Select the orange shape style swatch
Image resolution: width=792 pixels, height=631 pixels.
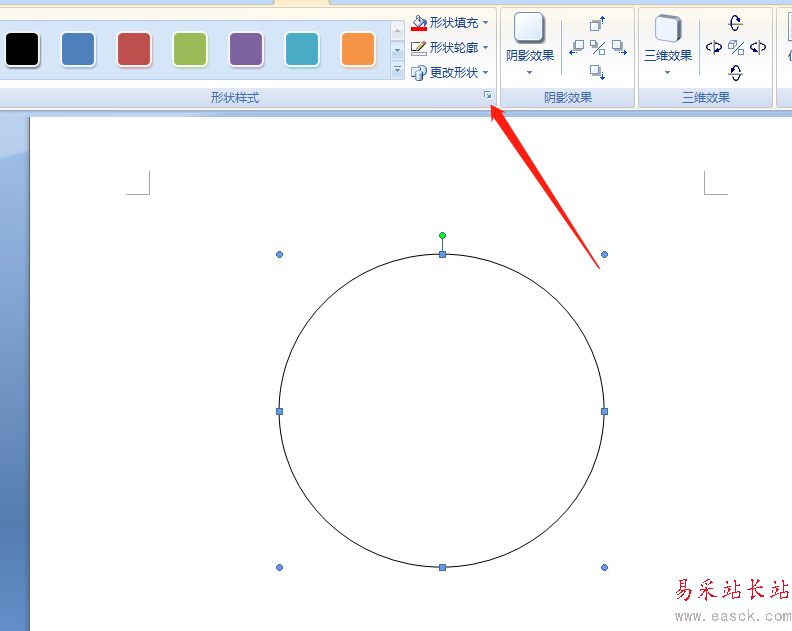[x=358, y=50]
